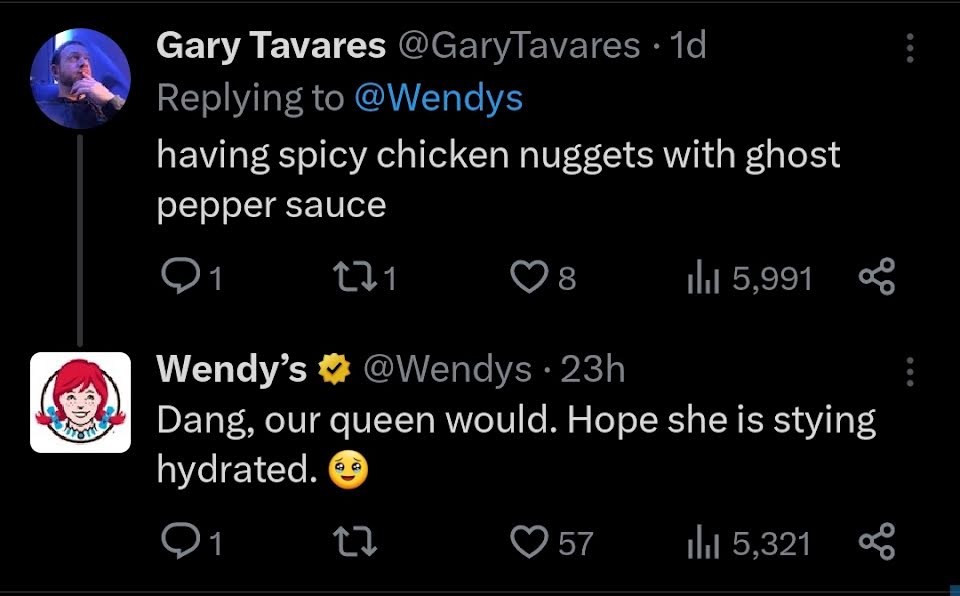Viewport: 960px width, 596px height.
Task: Click the @Wendys mention link
Action: tap(439, 98)
